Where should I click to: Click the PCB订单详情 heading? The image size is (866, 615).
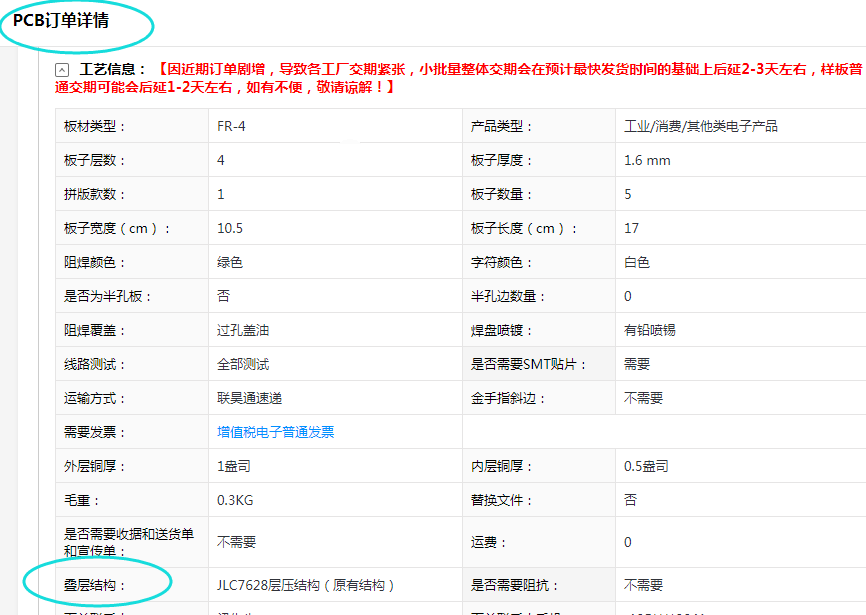click(x=61, y=20)
